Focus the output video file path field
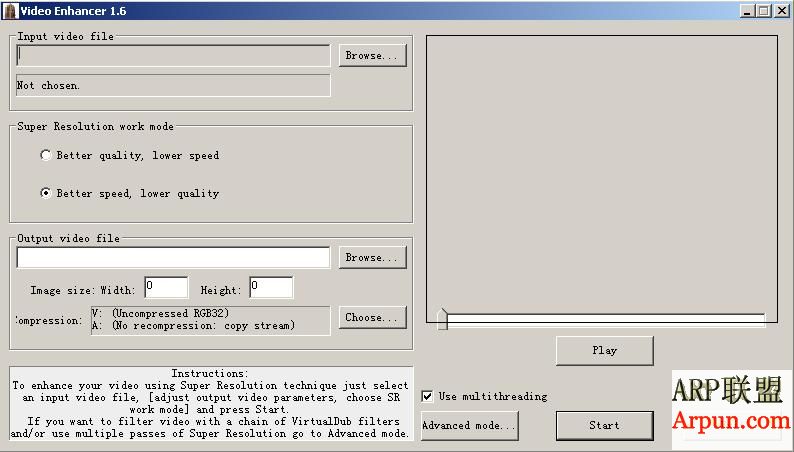 point(173,258)
